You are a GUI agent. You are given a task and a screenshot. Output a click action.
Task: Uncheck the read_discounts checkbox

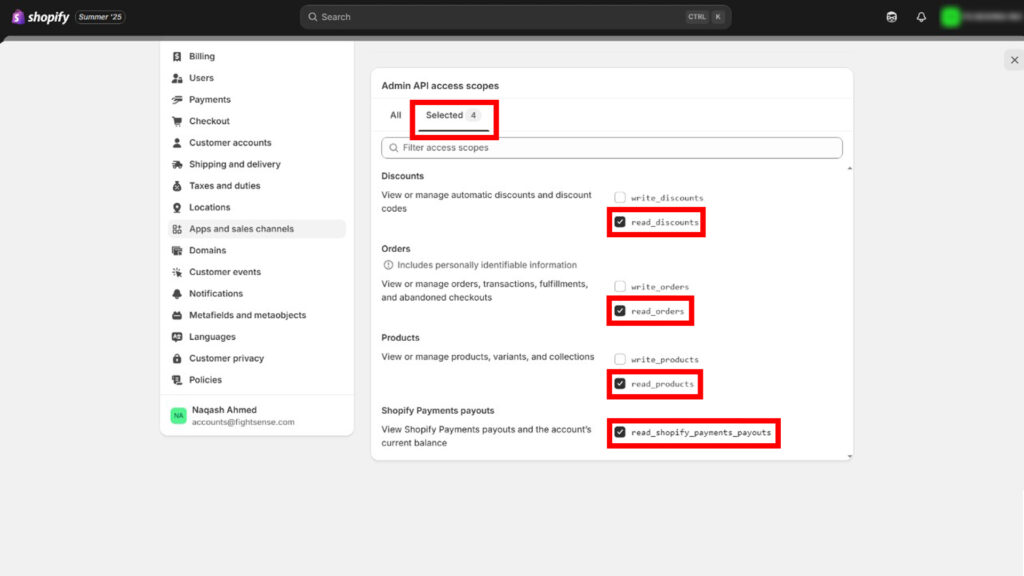(620, 222)
